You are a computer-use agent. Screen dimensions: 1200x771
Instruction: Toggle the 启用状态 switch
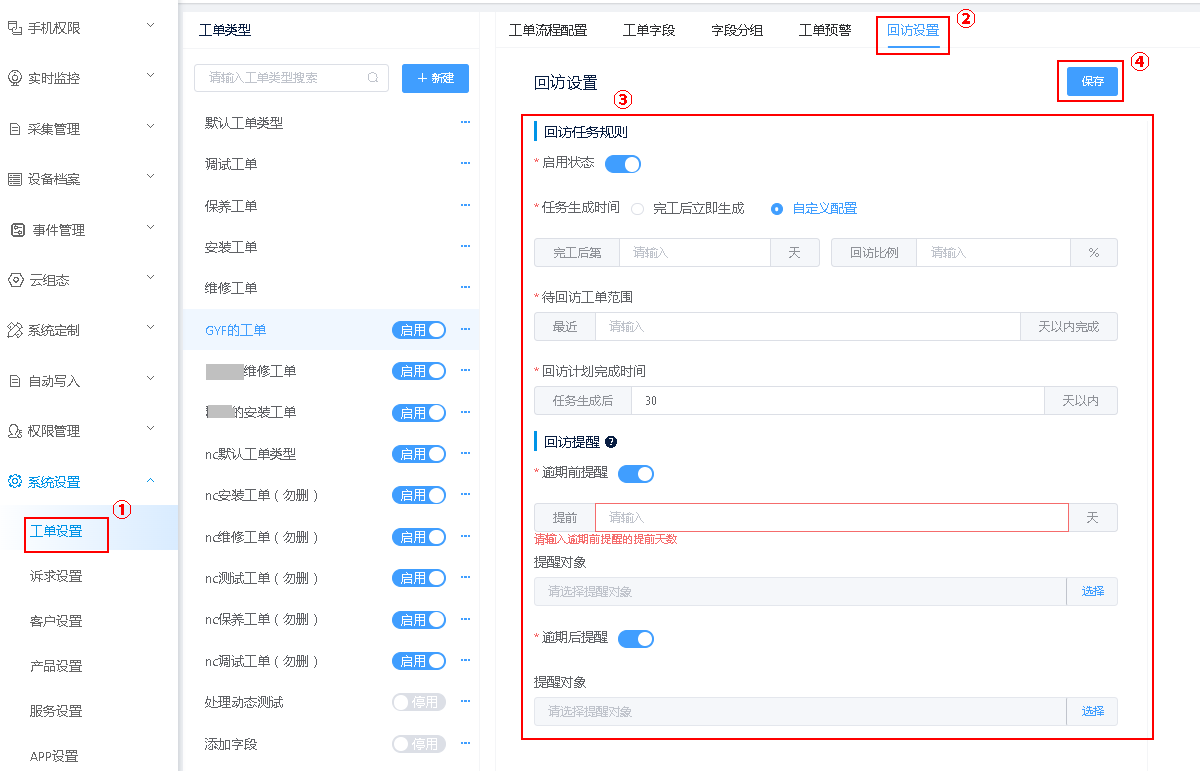[623, 164]
